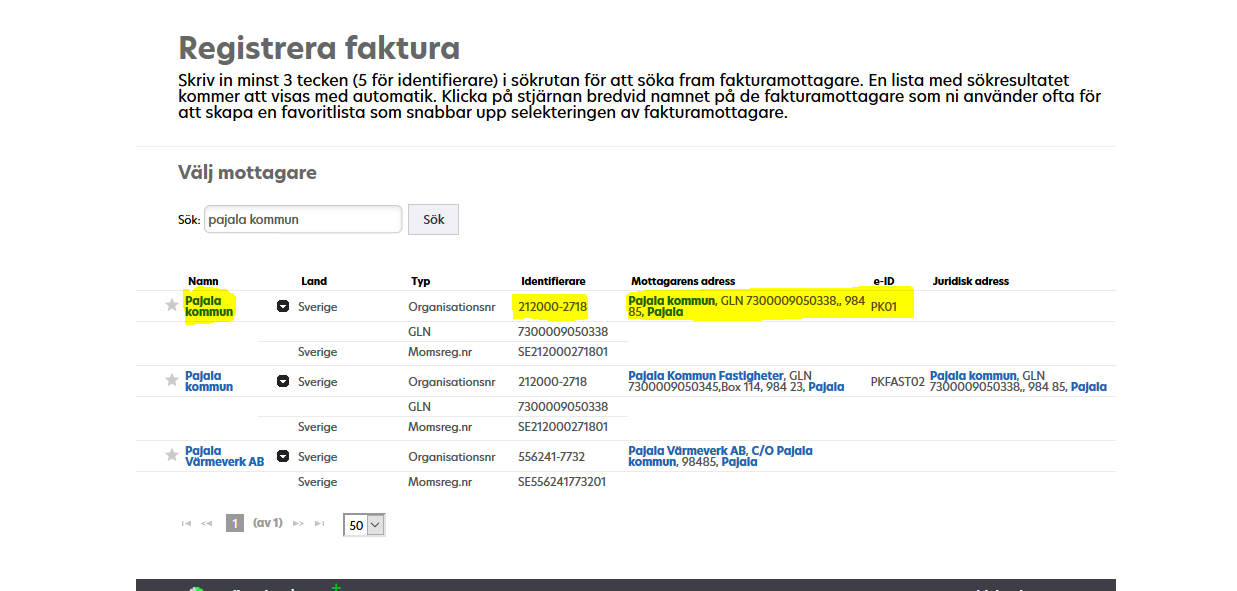1237x591 pixels.
Task: Open Pajala Värmeverk AB, C/O address link
Action: 720,451
